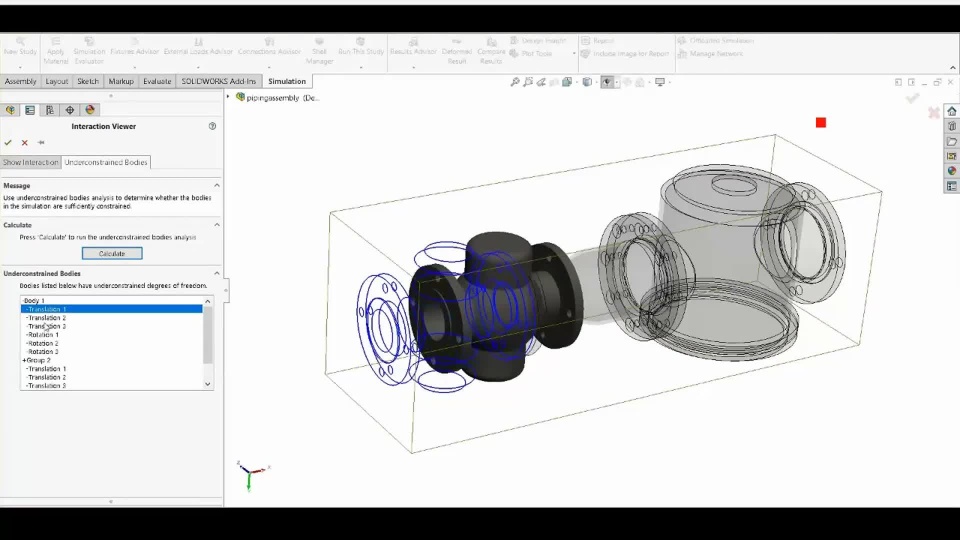The image size is (960, 540).
Task: Click the graphics area cancel X
Action: pos(934,113)
